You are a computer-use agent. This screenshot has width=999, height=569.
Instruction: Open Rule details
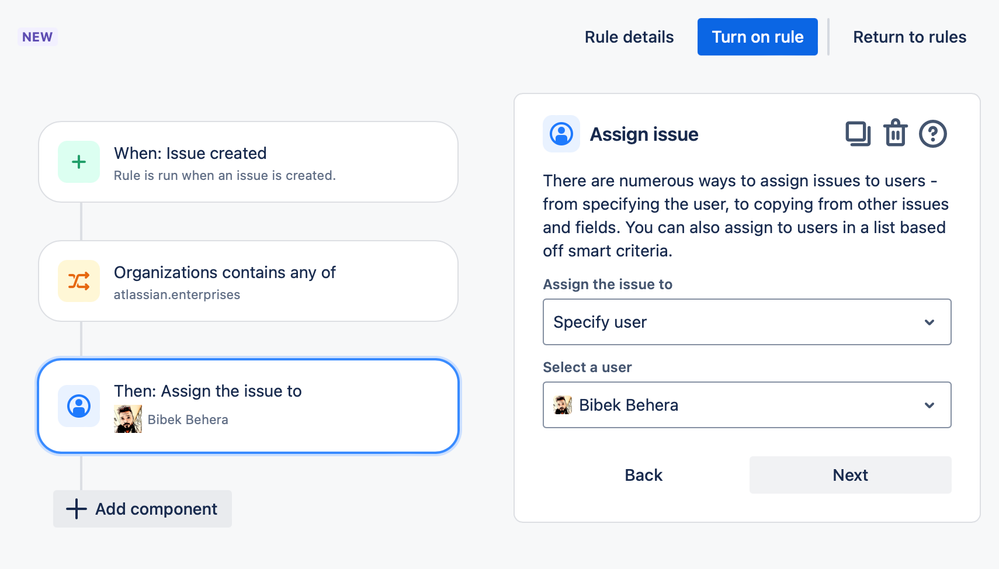click(x=629, y=37)
